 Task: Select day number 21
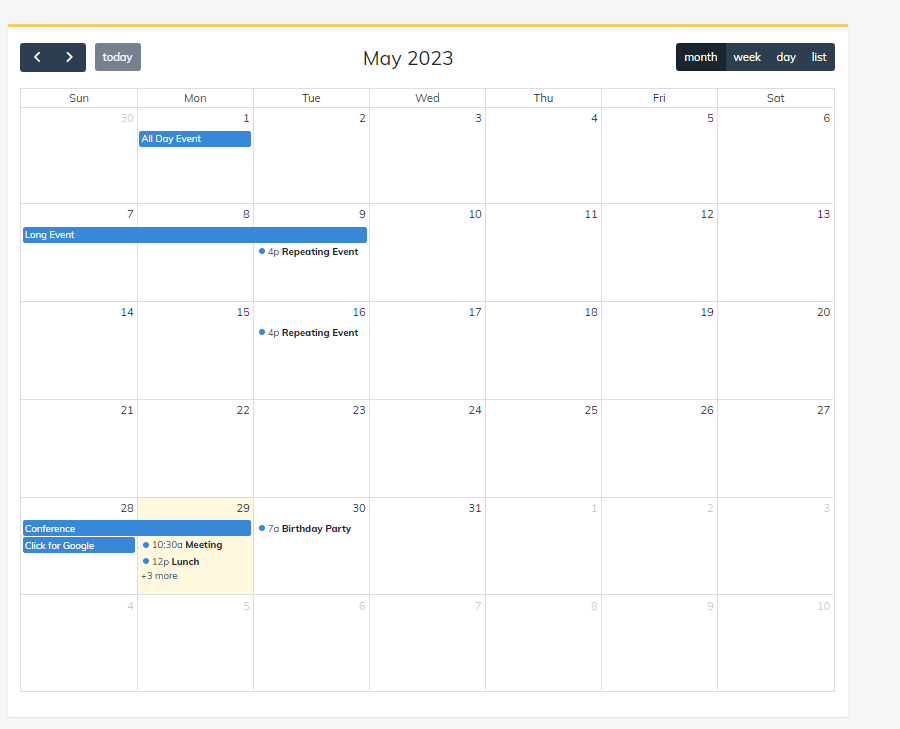point(127,410)
